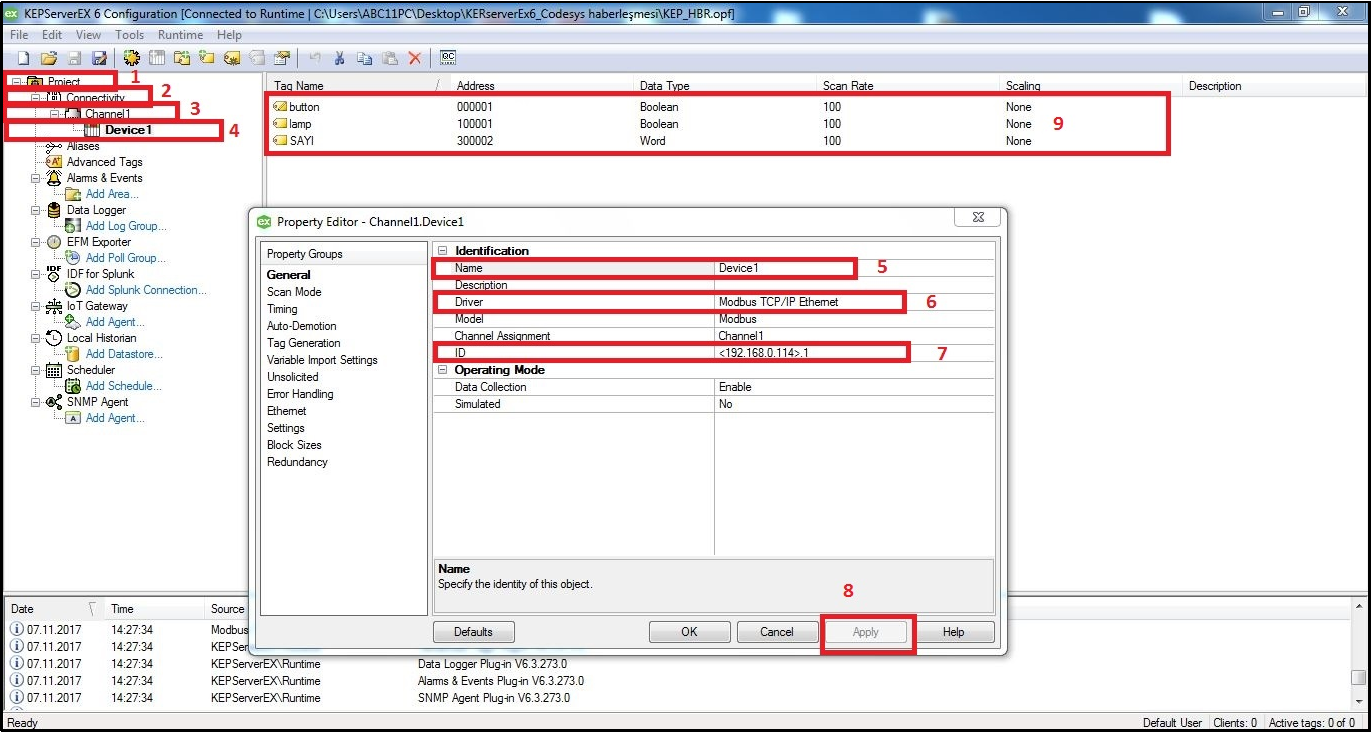
Task: Open the Runtime menu
Action: click(x=180, y=35)
